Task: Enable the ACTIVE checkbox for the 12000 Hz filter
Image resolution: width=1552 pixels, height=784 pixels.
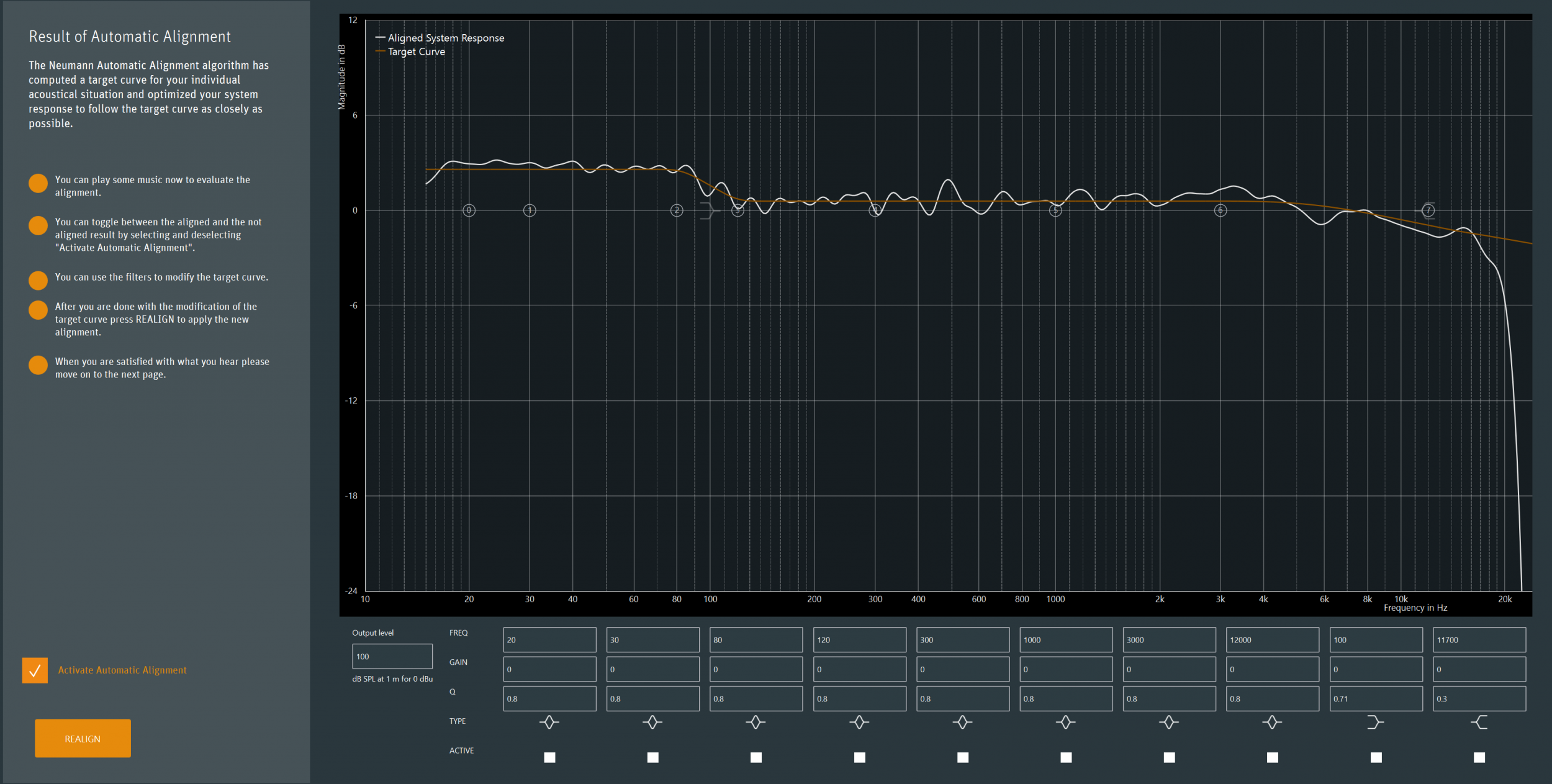Action: pyautogui.click(x=1272, y=757)
